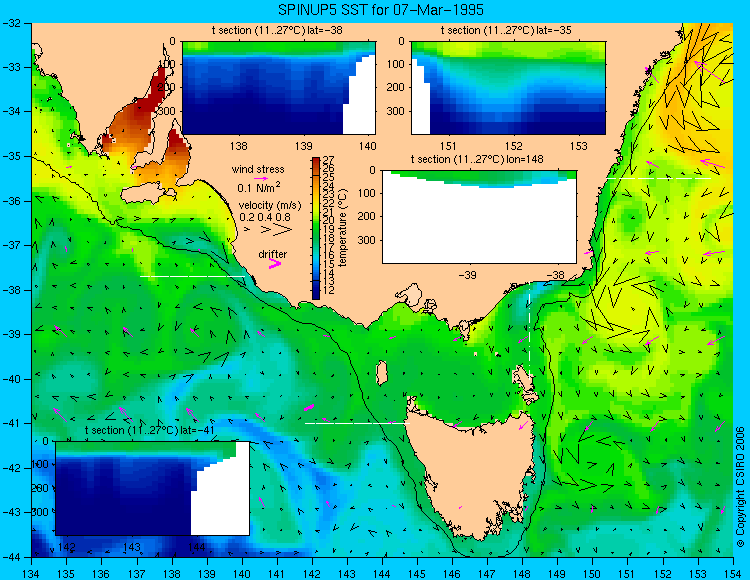This screenshot has width=750, height=580.
Task: Click the -33 latitude axis label
Action: tap(10, 67)
